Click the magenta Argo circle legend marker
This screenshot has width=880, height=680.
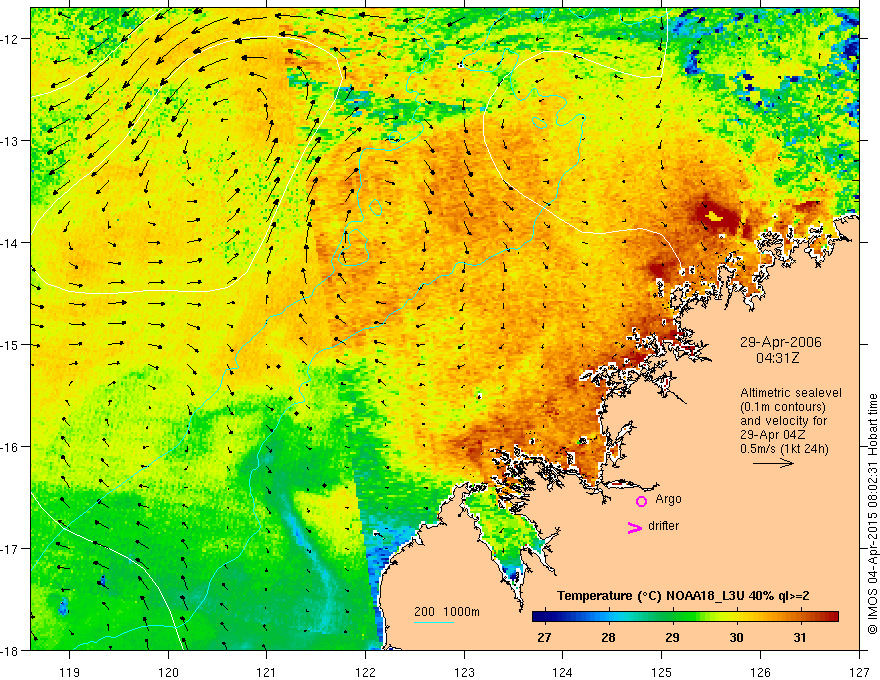point(641,501)
